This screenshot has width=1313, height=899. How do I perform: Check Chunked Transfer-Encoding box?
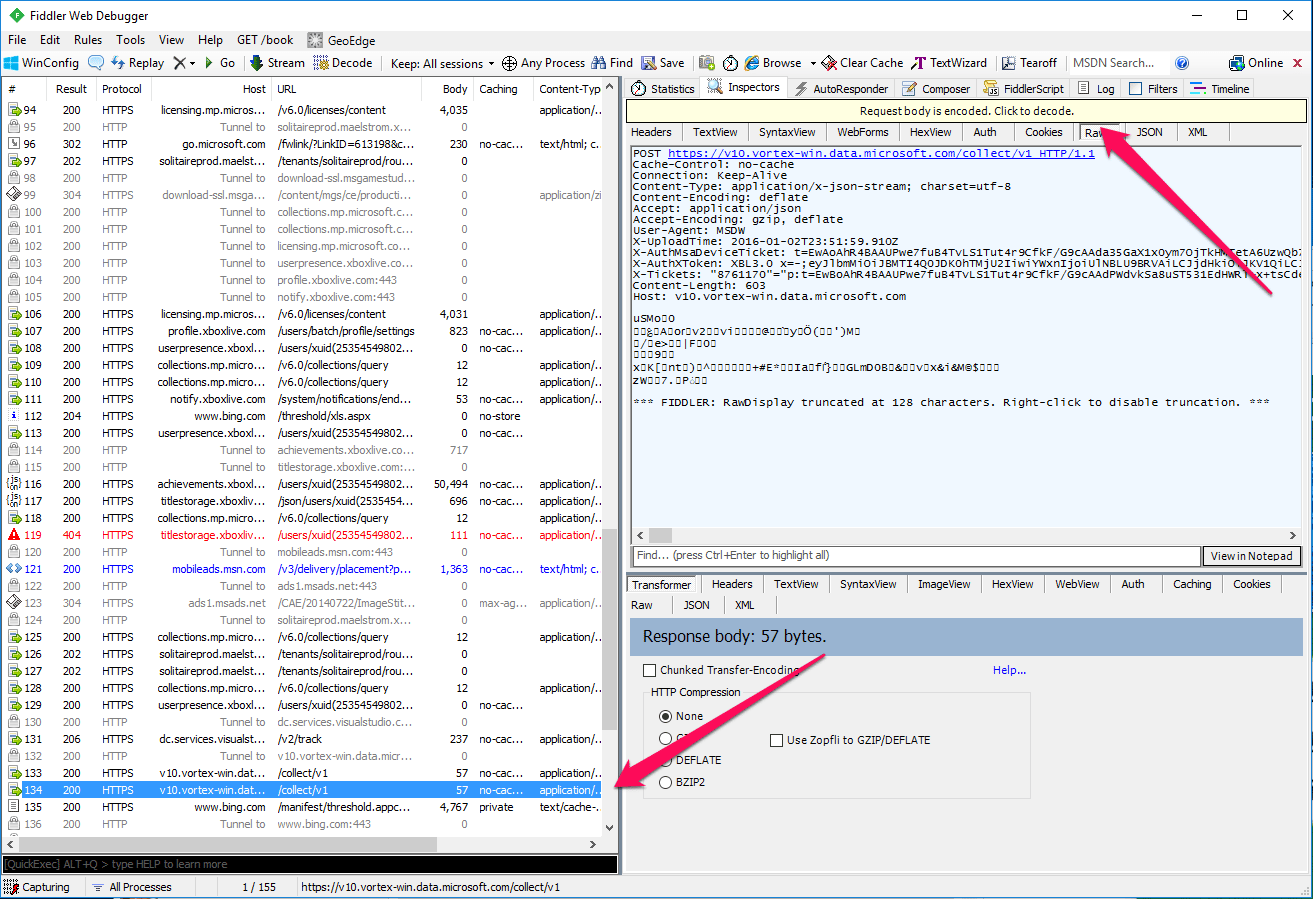(x=650, y=670)
